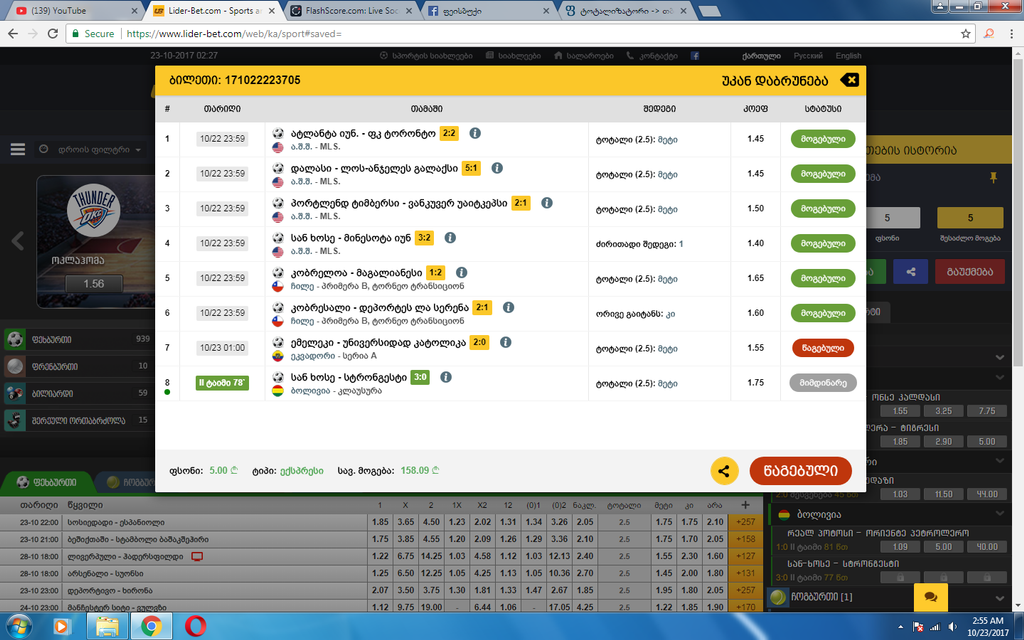Click blue share button in history panel
The image size is (1024, 640).
coord(910,272)
